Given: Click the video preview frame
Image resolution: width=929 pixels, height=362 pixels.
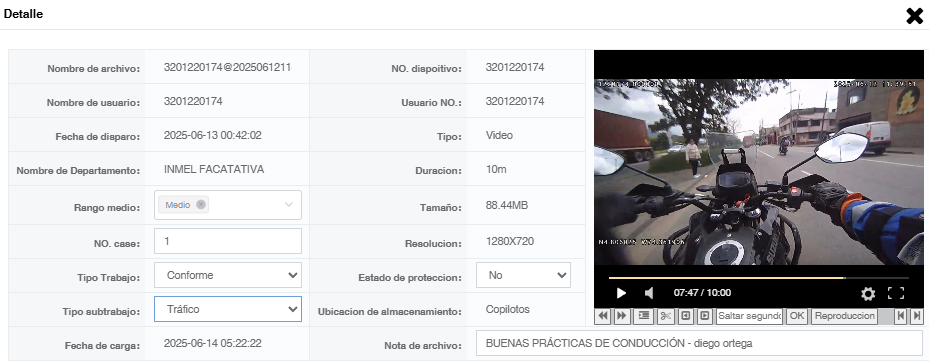Looking at the screenshot, I should coord(758,172).
